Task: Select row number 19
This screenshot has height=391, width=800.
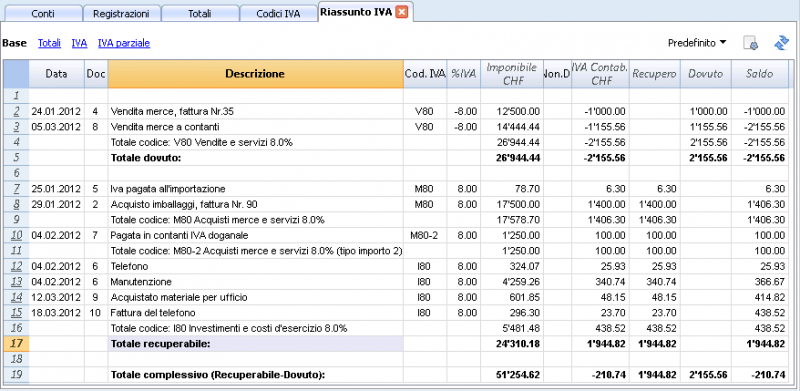Action: 16,375
